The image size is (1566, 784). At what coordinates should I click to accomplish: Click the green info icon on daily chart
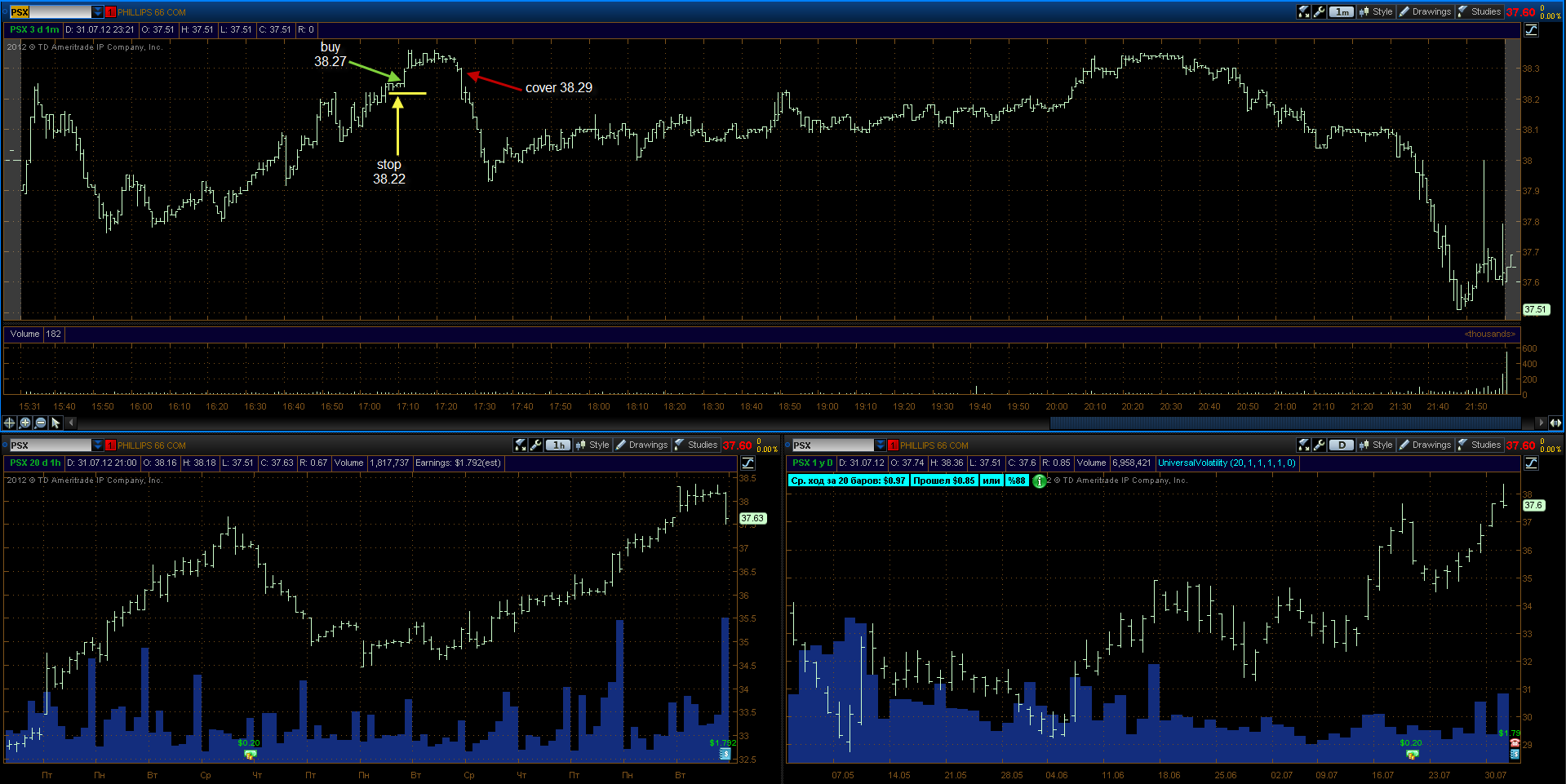1039,481
